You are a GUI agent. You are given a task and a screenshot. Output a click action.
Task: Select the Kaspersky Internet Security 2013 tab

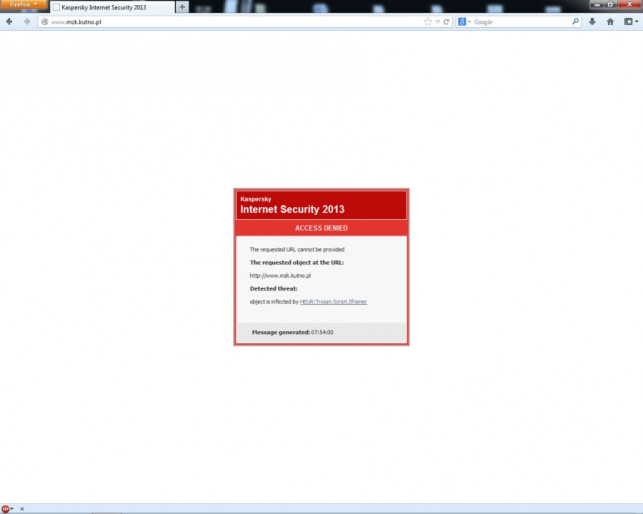point(112,7)
